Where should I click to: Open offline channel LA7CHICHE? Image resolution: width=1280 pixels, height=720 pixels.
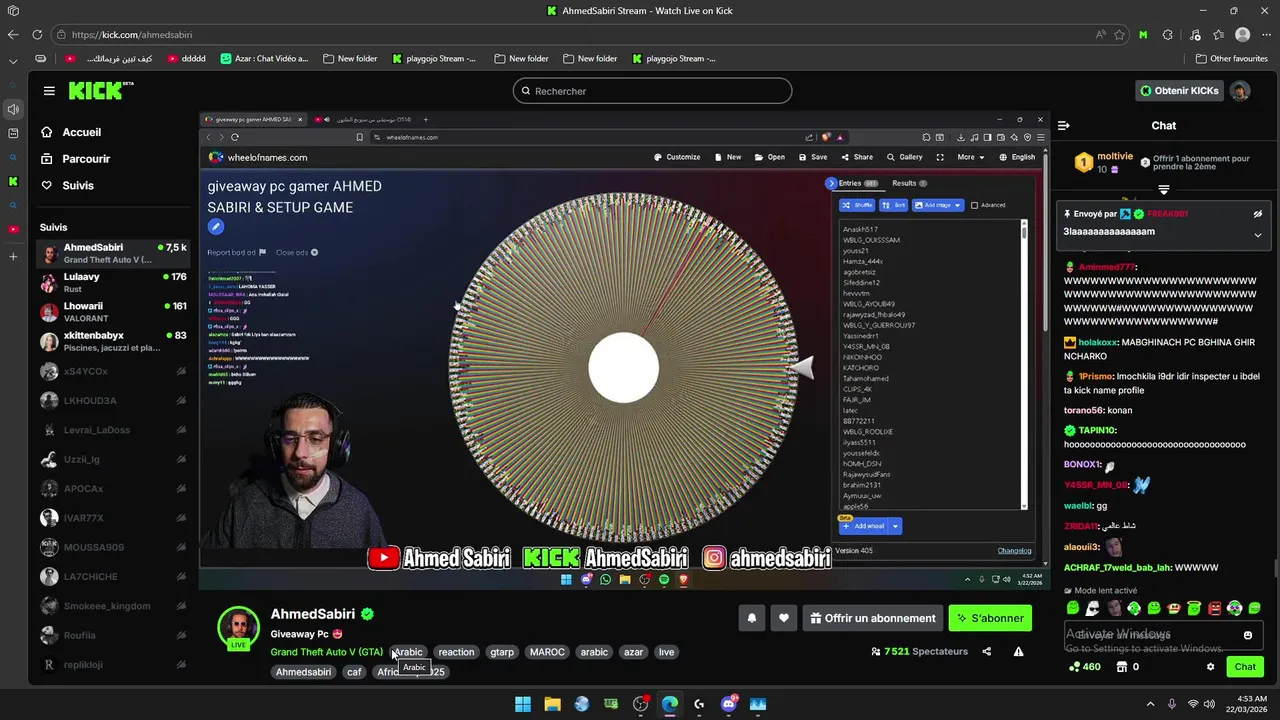tap(113, 577)
